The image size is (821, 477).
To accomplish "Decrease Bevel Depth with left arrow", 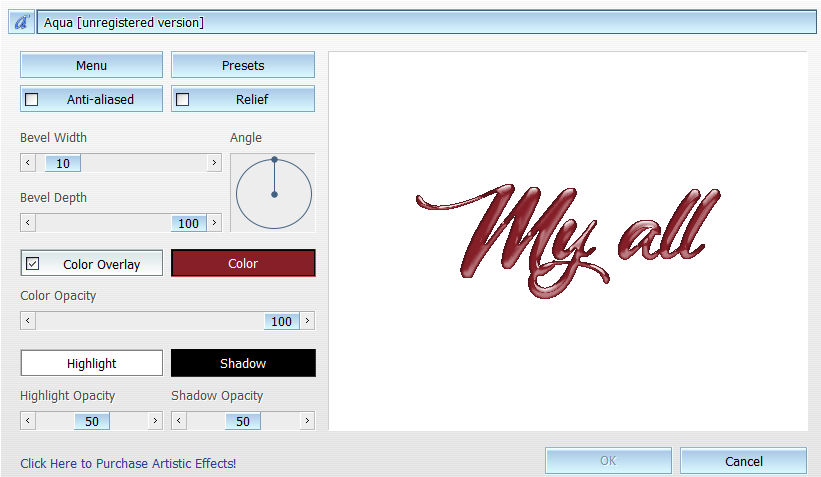I will (x=28, y=223).
